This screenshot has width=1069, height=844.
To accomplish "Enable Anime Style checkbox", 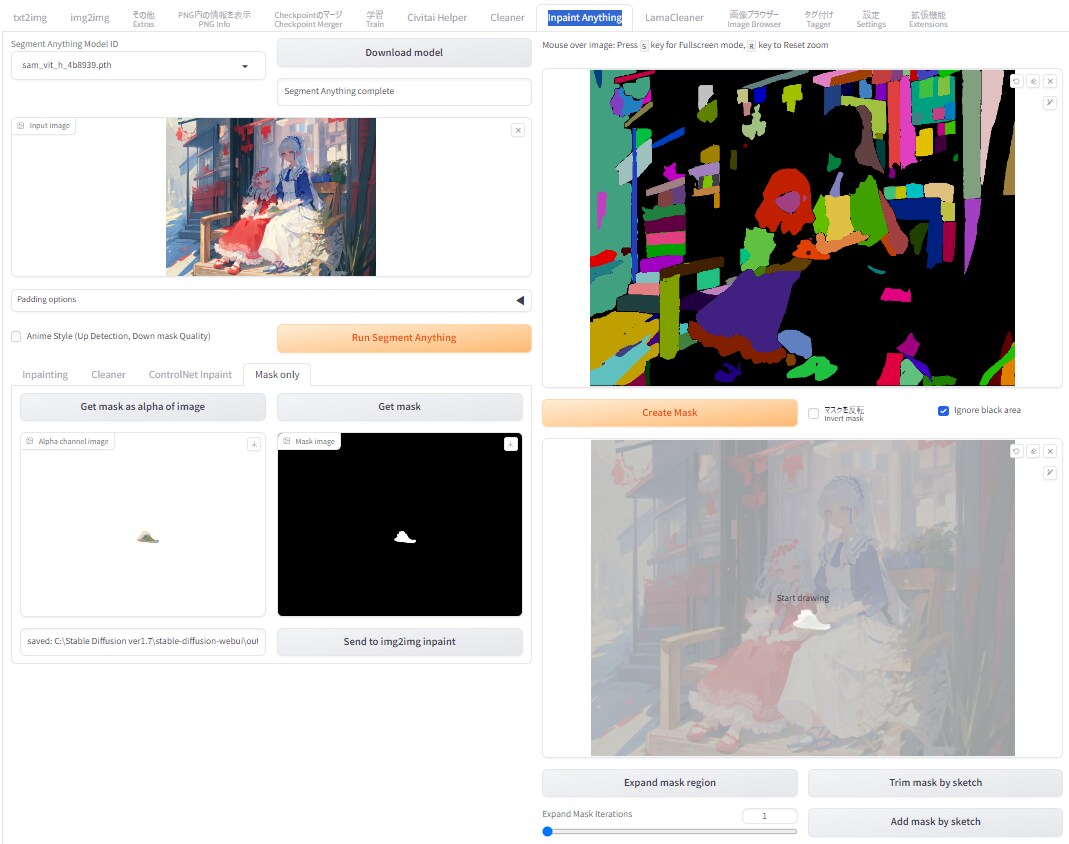I will [x=16, y=337].
